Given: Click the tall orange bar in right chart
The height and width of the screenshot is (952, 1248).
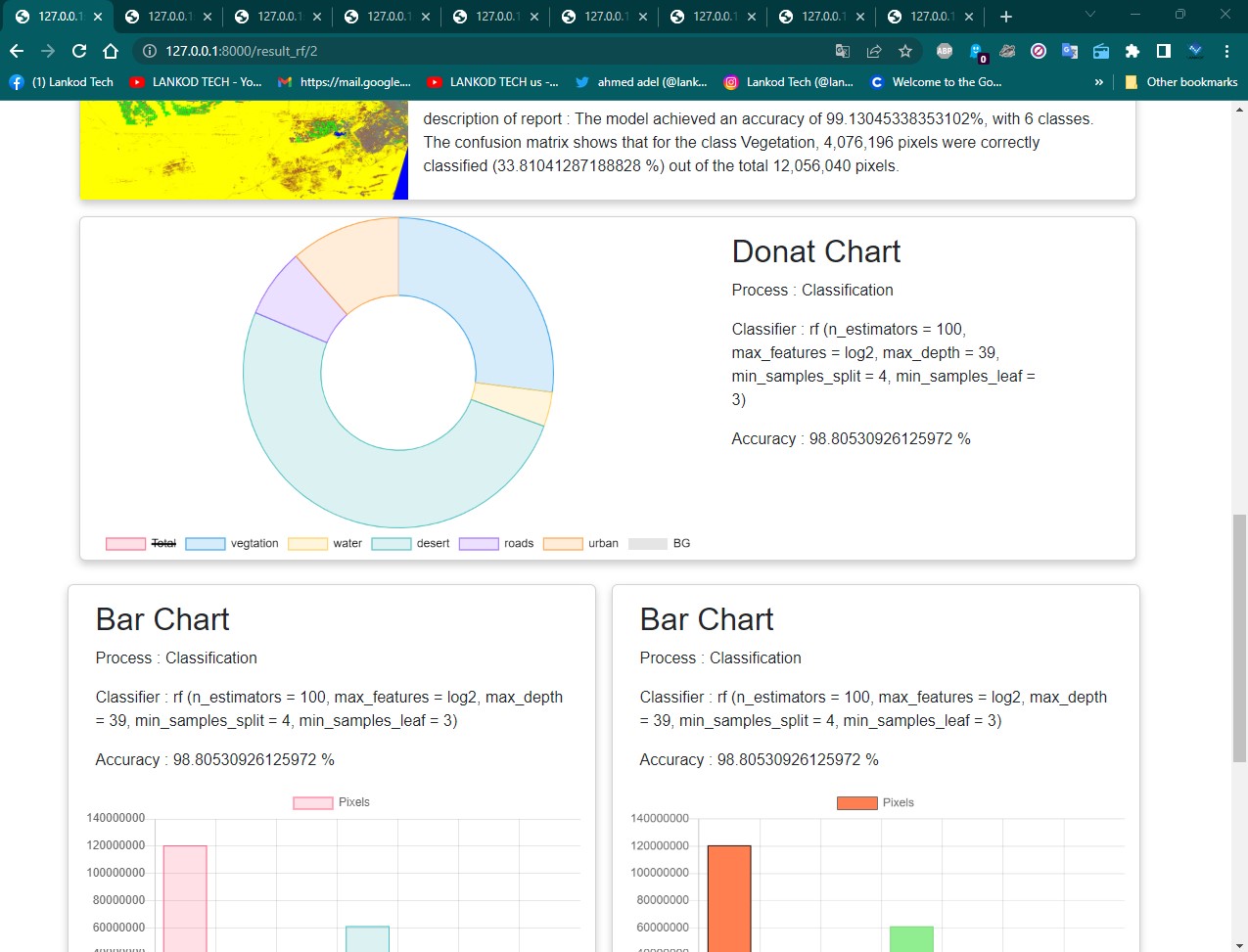Looking at the screenshot, I should point(729,898).
